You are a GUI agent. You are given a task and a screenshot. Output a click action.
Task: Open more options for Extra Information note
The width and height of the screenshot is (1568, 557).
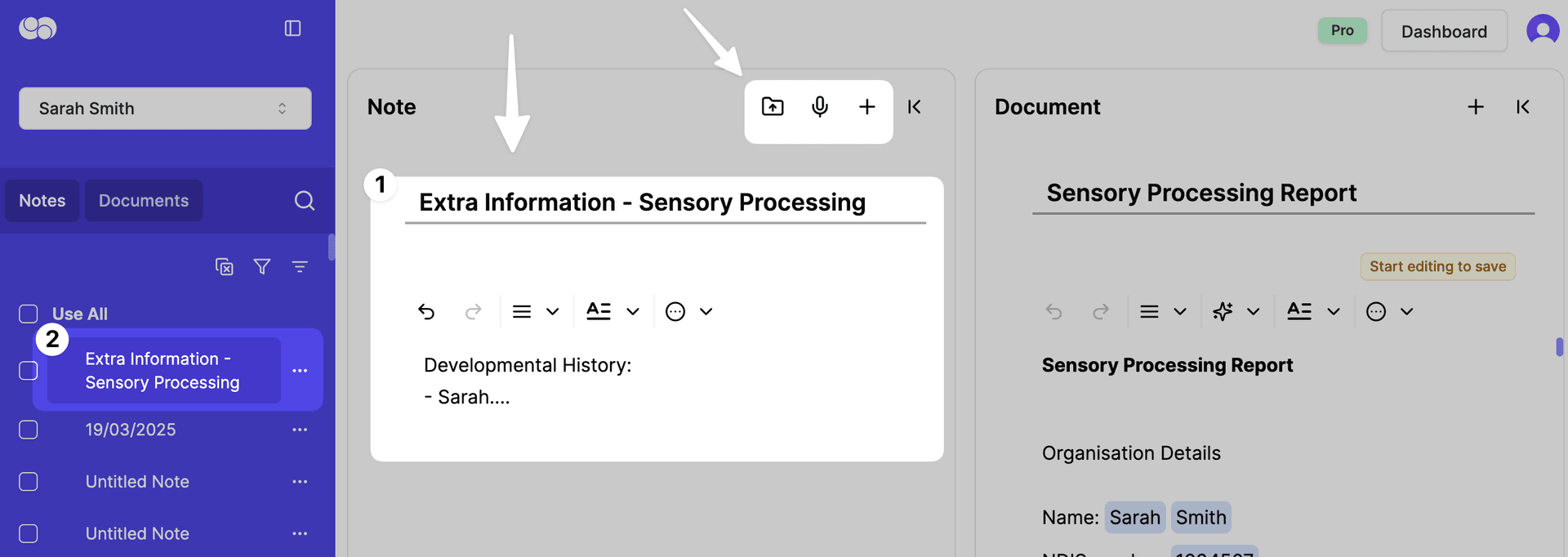coord(300,371)
